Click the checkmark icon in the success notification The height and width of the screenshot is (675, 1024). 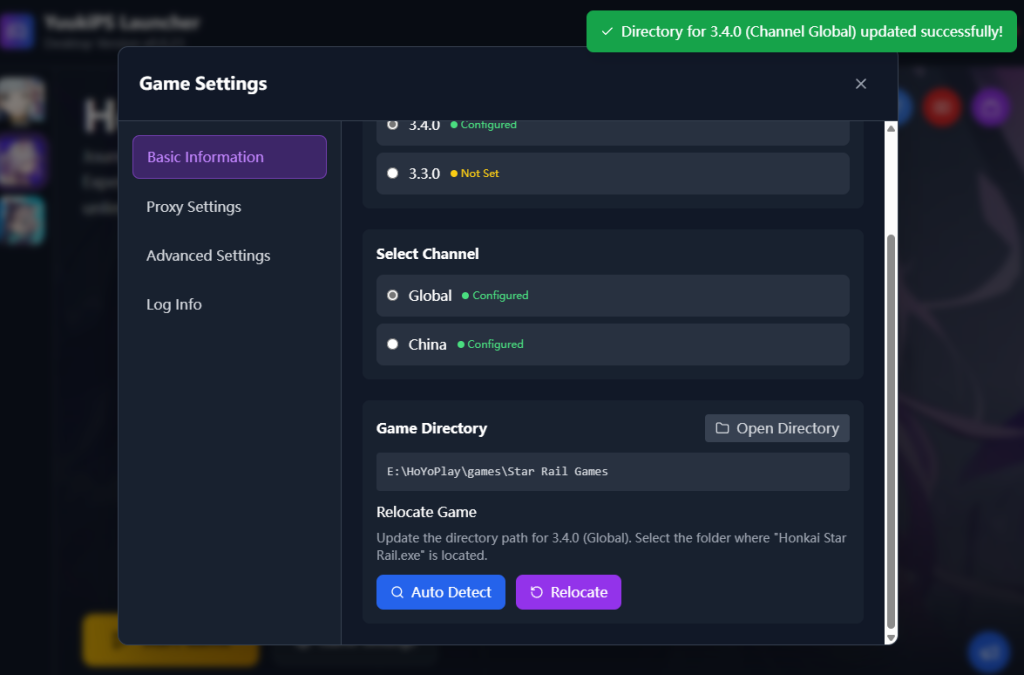point(607,32)
